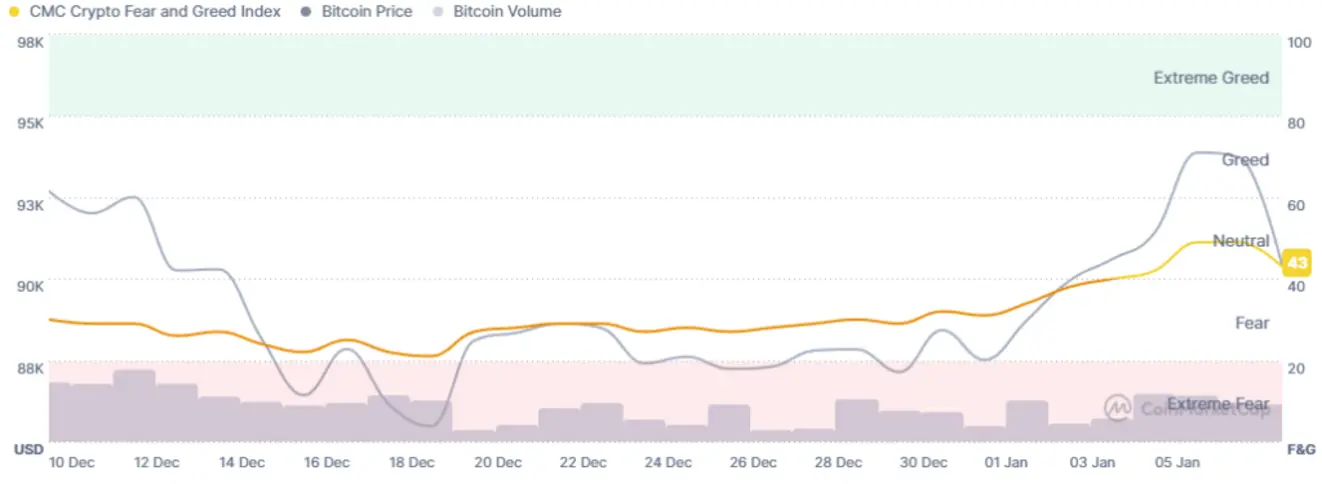
Task: Click the dark Bitcoin Price legend dot
Action: [307, 12]
